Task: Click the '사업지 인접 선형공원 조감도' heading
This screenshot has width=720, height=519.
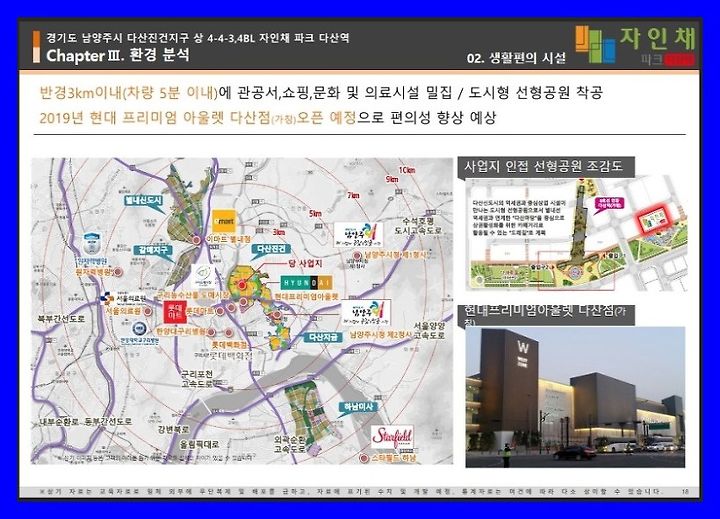Action: point(544,166)
